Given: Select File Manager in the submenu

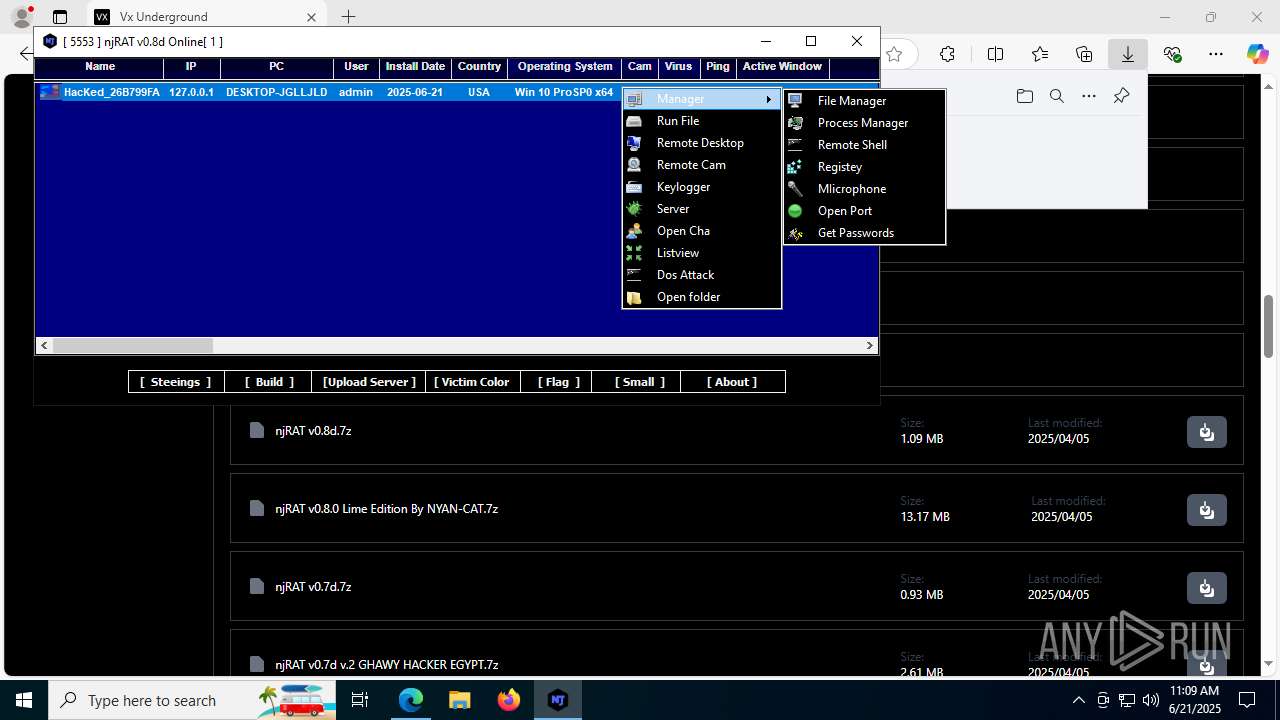Looking at the screenshot, I should coord(864,101).
